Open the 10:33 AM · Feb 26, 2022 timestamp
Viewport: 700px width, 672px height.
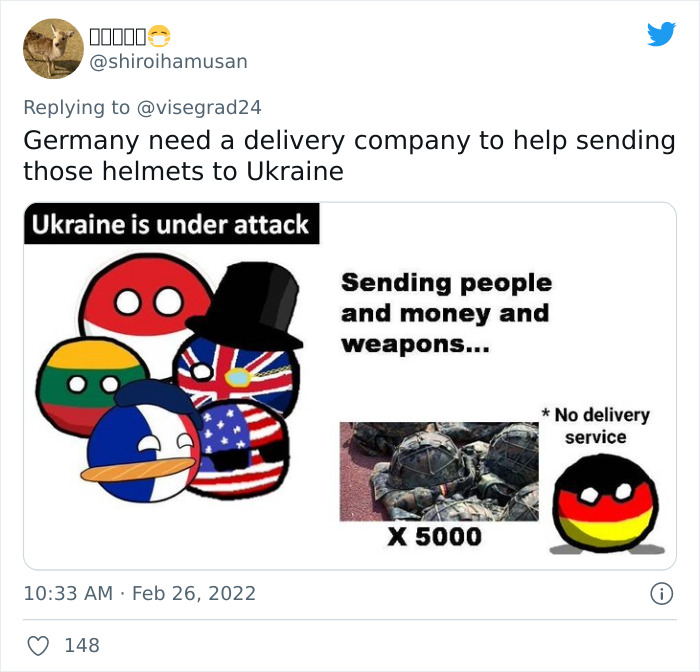tap(140, 594)
